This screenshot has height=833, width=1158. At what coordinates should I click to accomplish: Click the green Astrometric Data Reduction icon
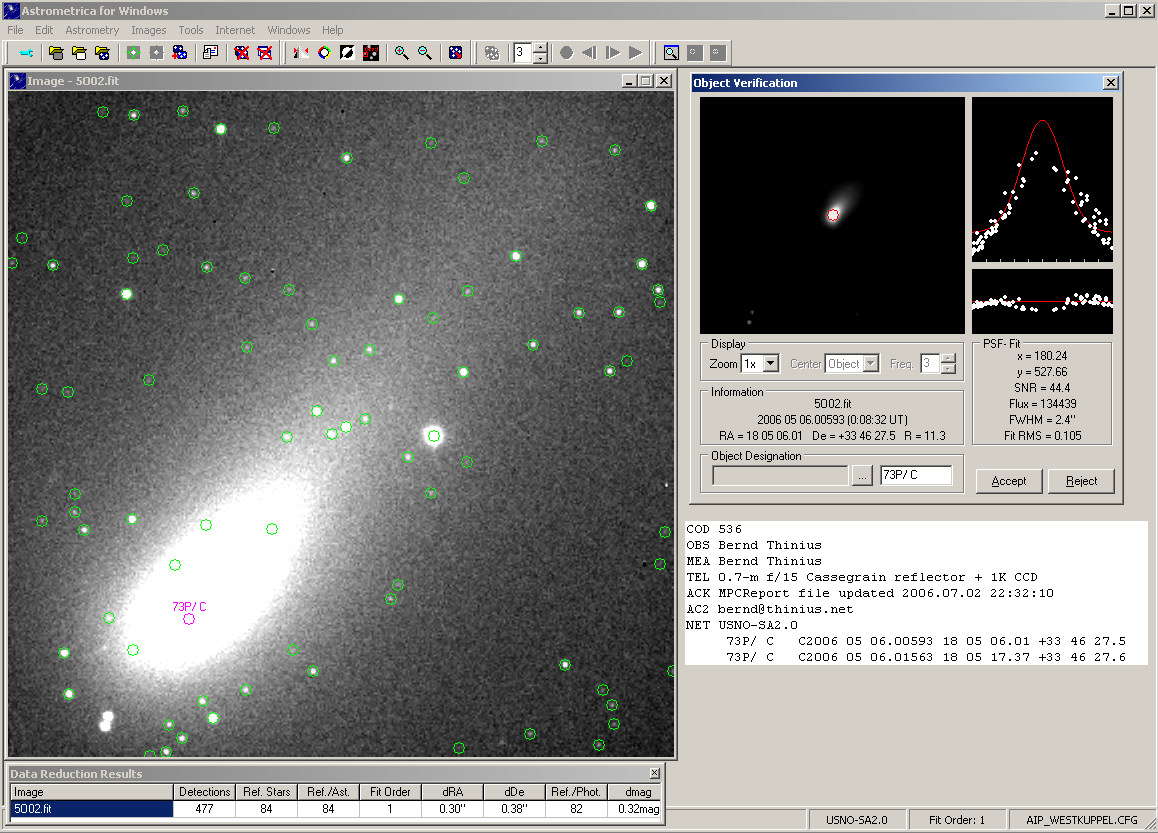[133, 53]
